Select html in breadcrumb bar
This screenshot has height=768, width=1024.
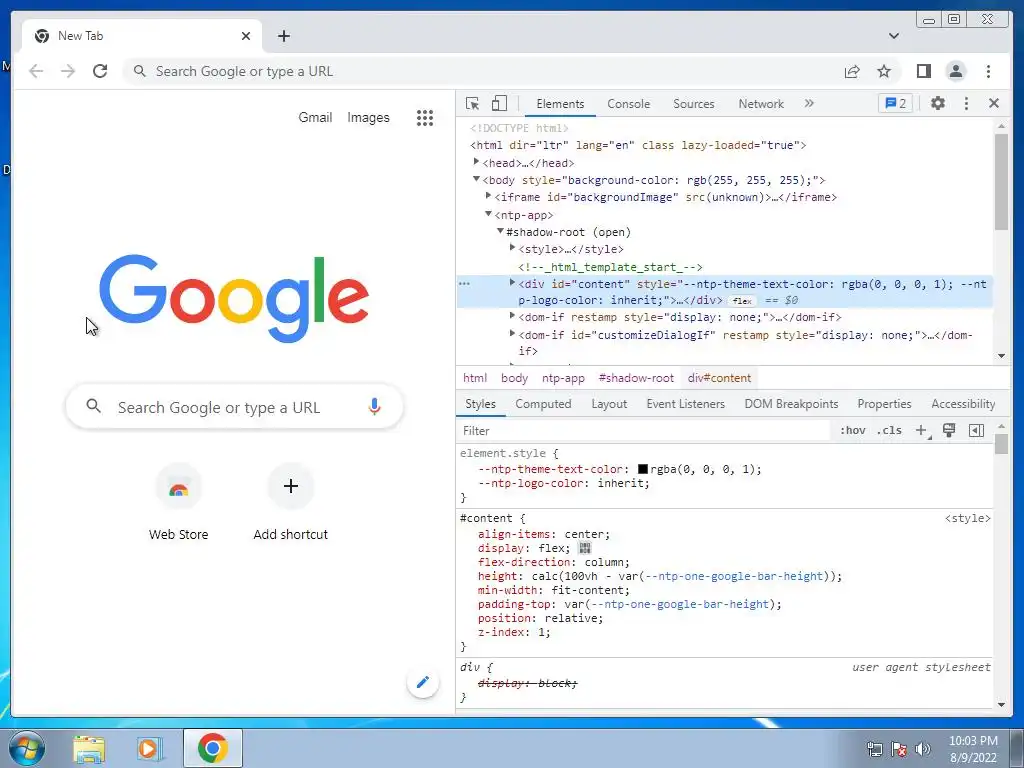point(475,378)
